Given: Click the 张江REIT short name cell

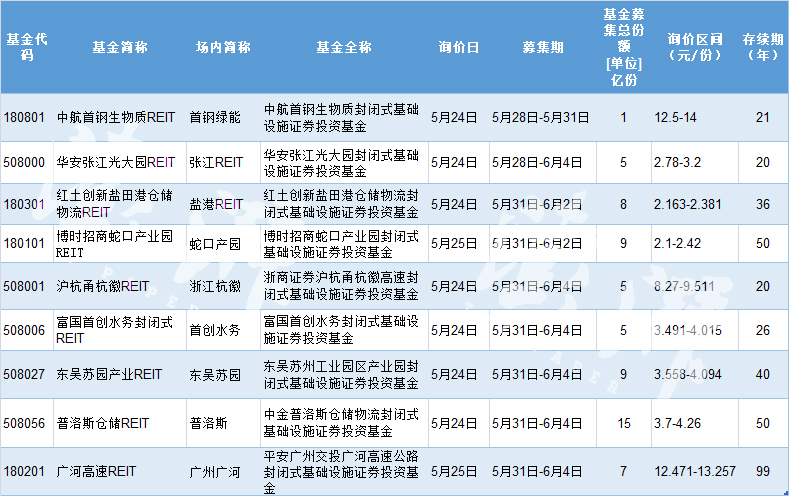Looking at the screenshot, I should (x=216, y=162).
